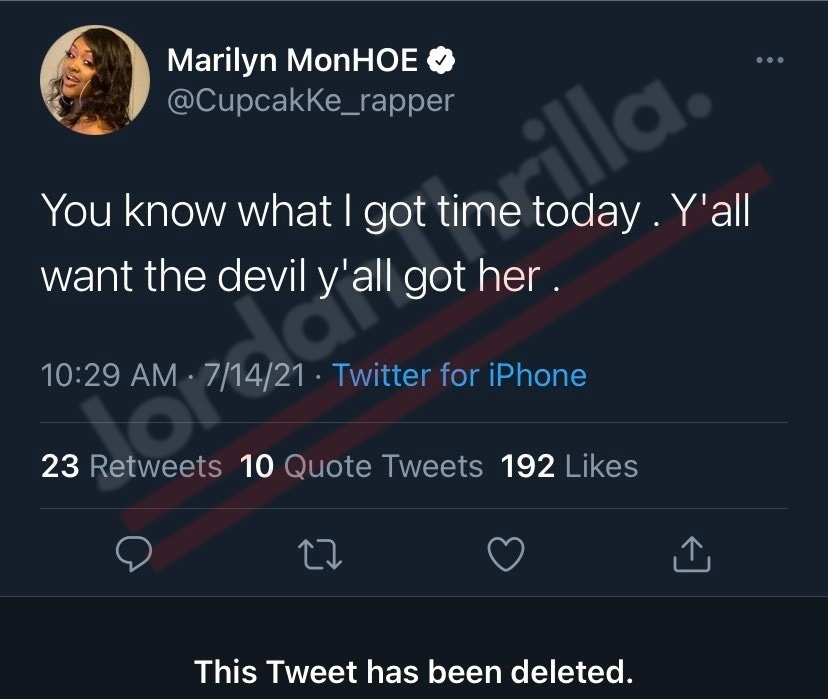Open the three-dot more options menu
828x699 pixels.
(x=769, y=60)
